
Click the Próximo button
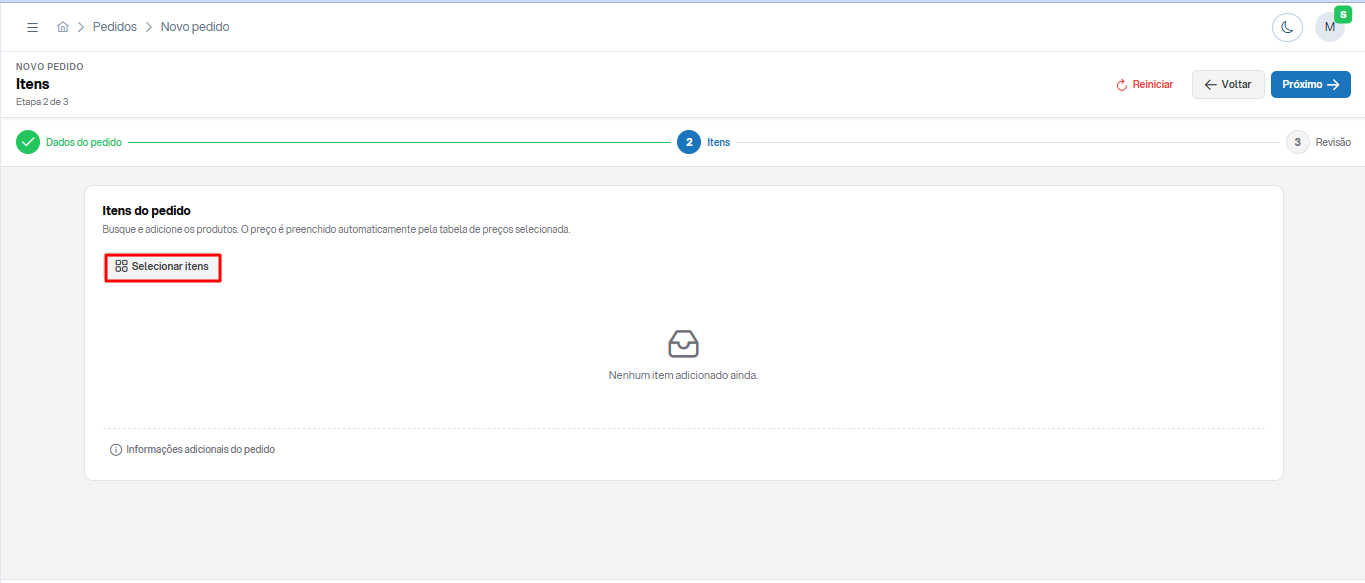[1311, 85]
